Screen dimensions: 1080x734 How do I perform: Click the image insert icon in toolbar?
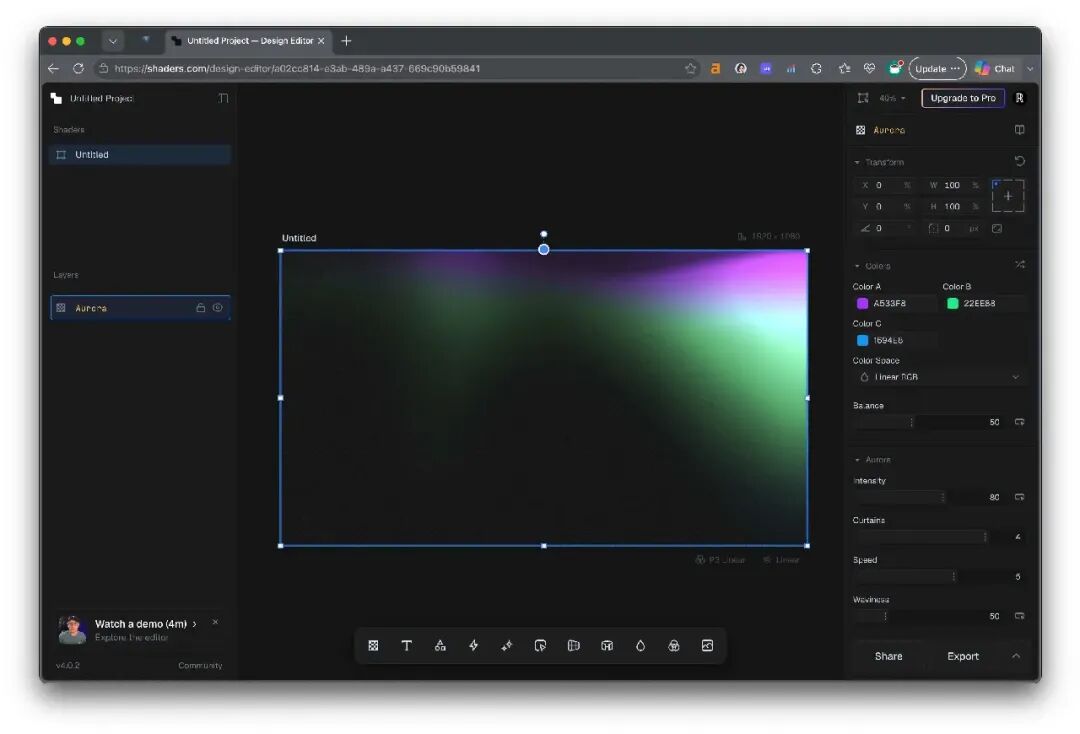pyautogui.click(x=707, y=645)
